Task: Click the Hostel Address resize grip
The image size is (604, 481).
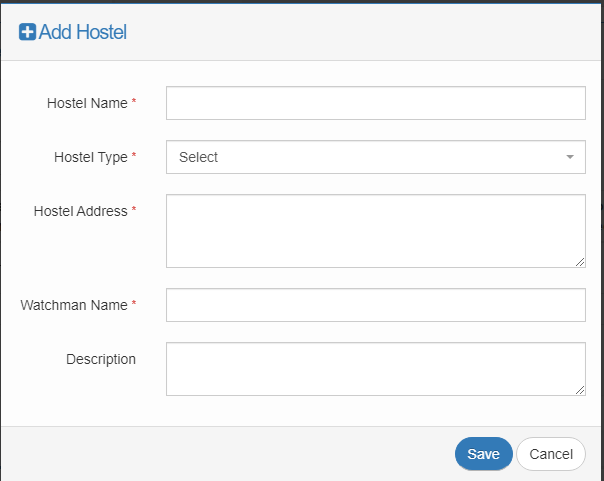Action: click(580, 262)
